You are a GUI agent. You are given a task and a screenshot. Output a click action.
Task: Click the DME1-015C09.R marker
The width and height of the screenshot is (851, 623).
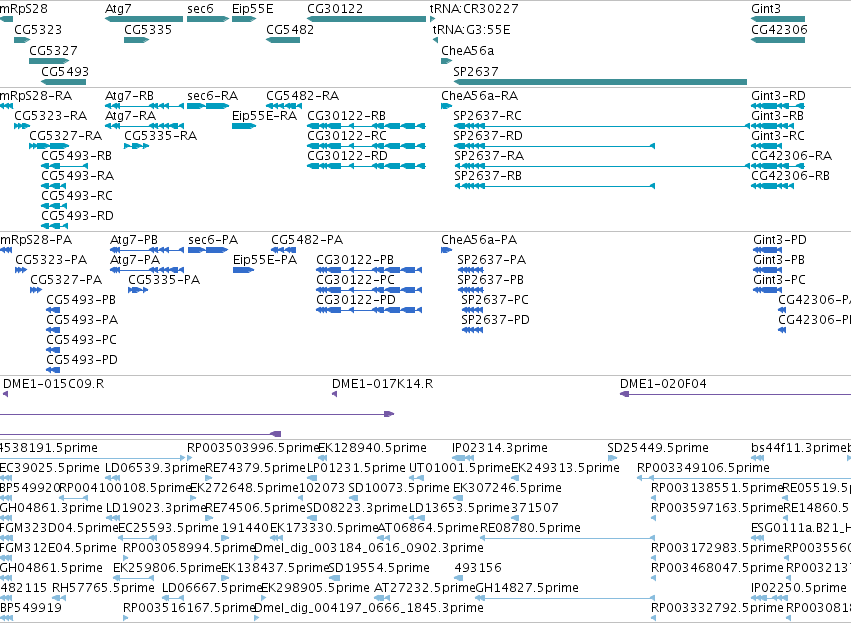coord(5,394)
